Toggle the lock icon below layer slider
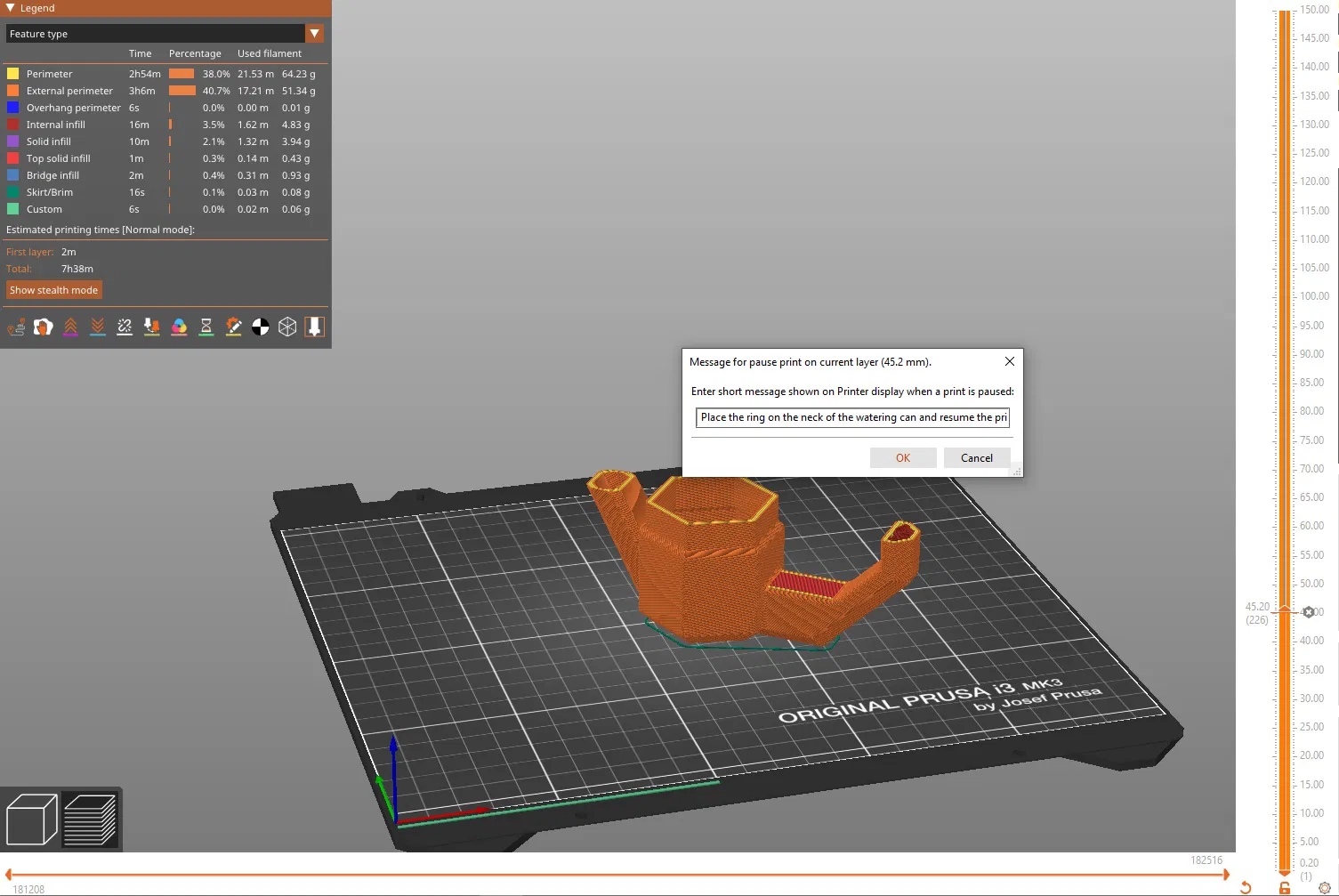The width and height of the screenshot is (1339, 896). point(1285,887)
